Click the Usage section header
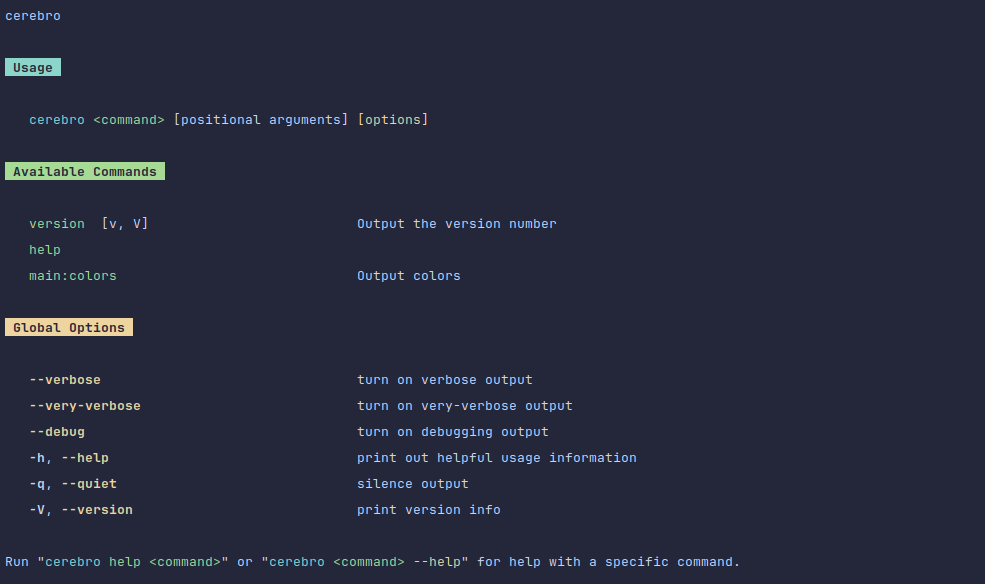 point(33,68)
